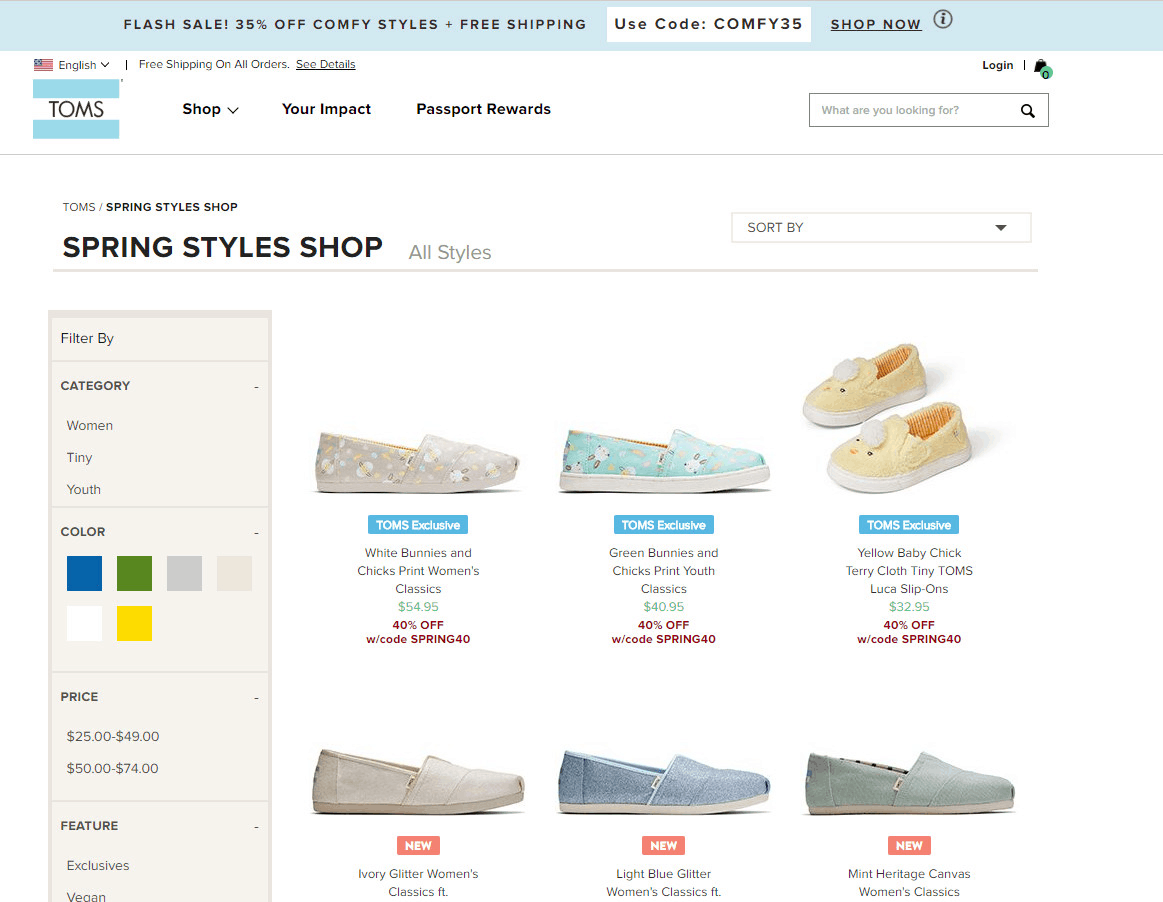Click the $32.95 price
Viewport: 1163px width, 902px height.
909,607
